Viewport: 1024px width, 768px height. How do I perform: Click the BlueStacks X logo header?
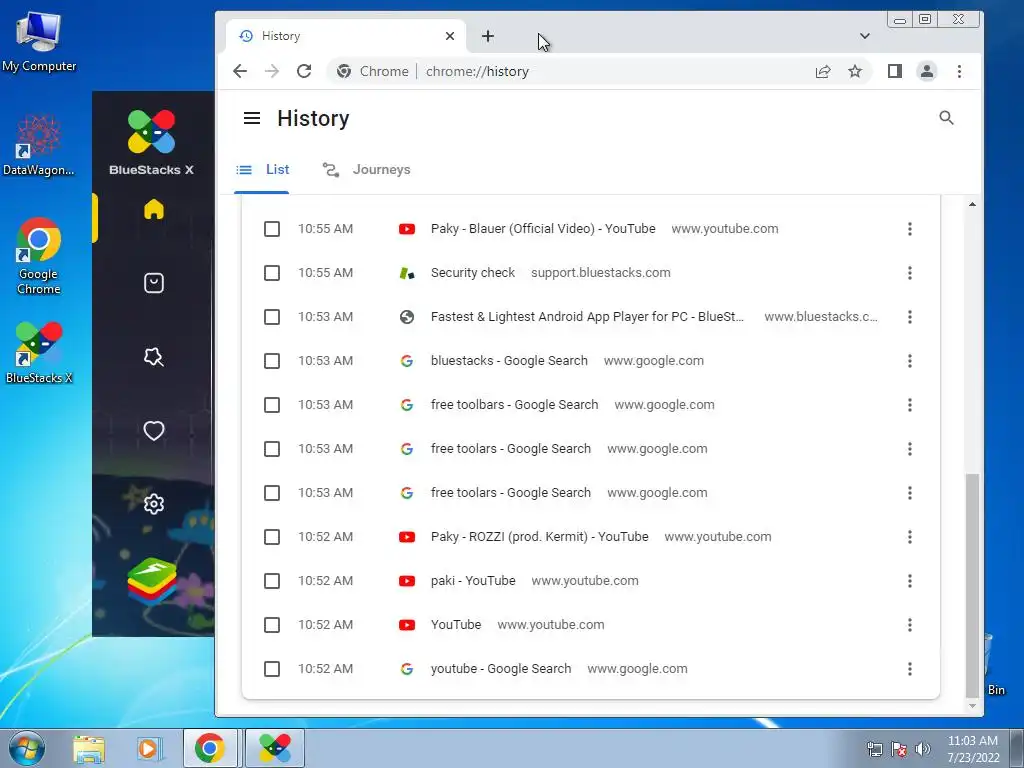click(152, 142)
